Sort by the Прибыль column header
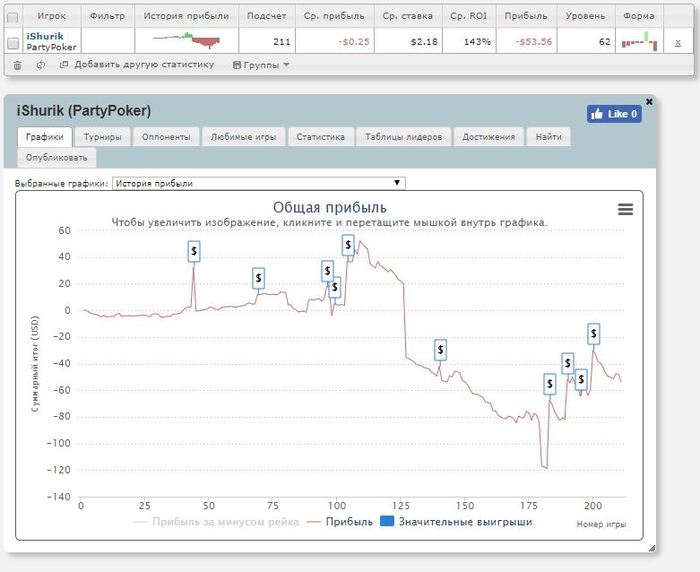The width and height of the screenshot is (700, 572). [526, 16]
